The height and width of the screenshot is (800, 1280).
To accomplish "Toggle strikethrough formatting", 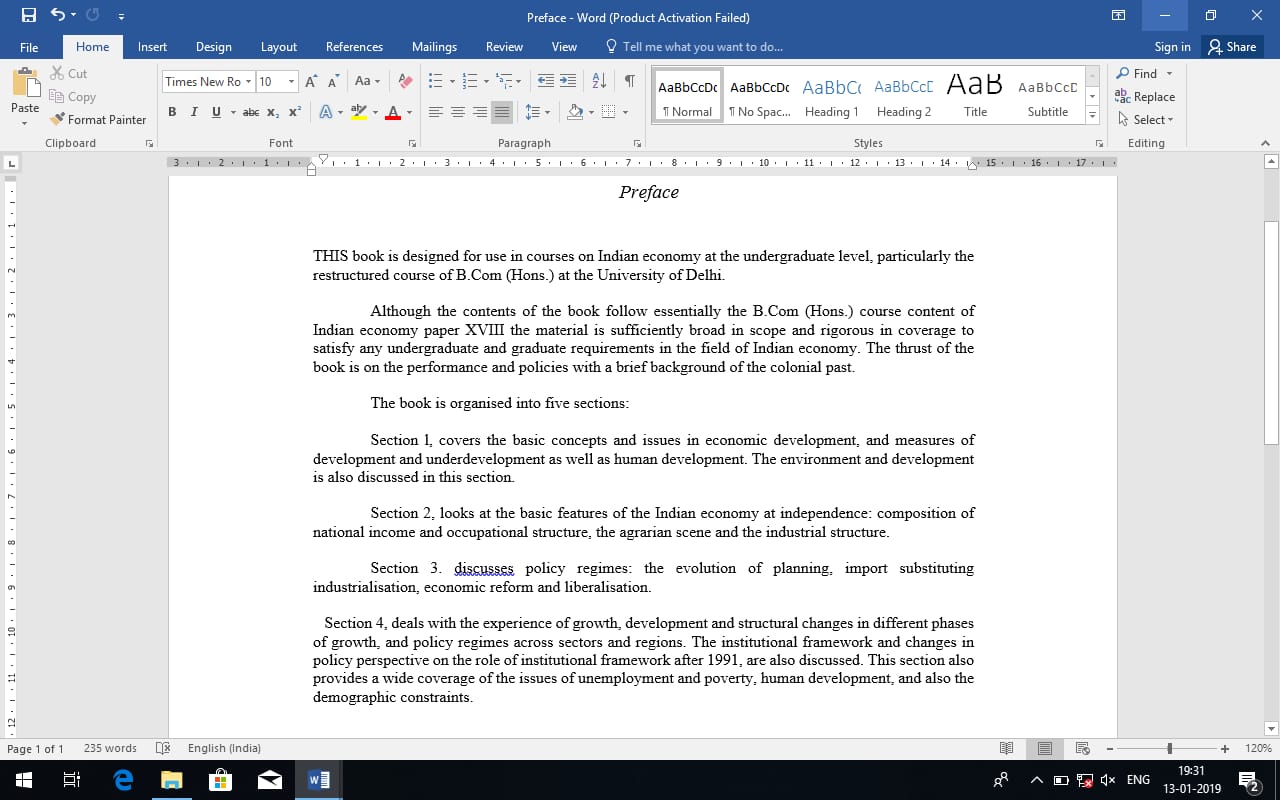I will (251, 112).
